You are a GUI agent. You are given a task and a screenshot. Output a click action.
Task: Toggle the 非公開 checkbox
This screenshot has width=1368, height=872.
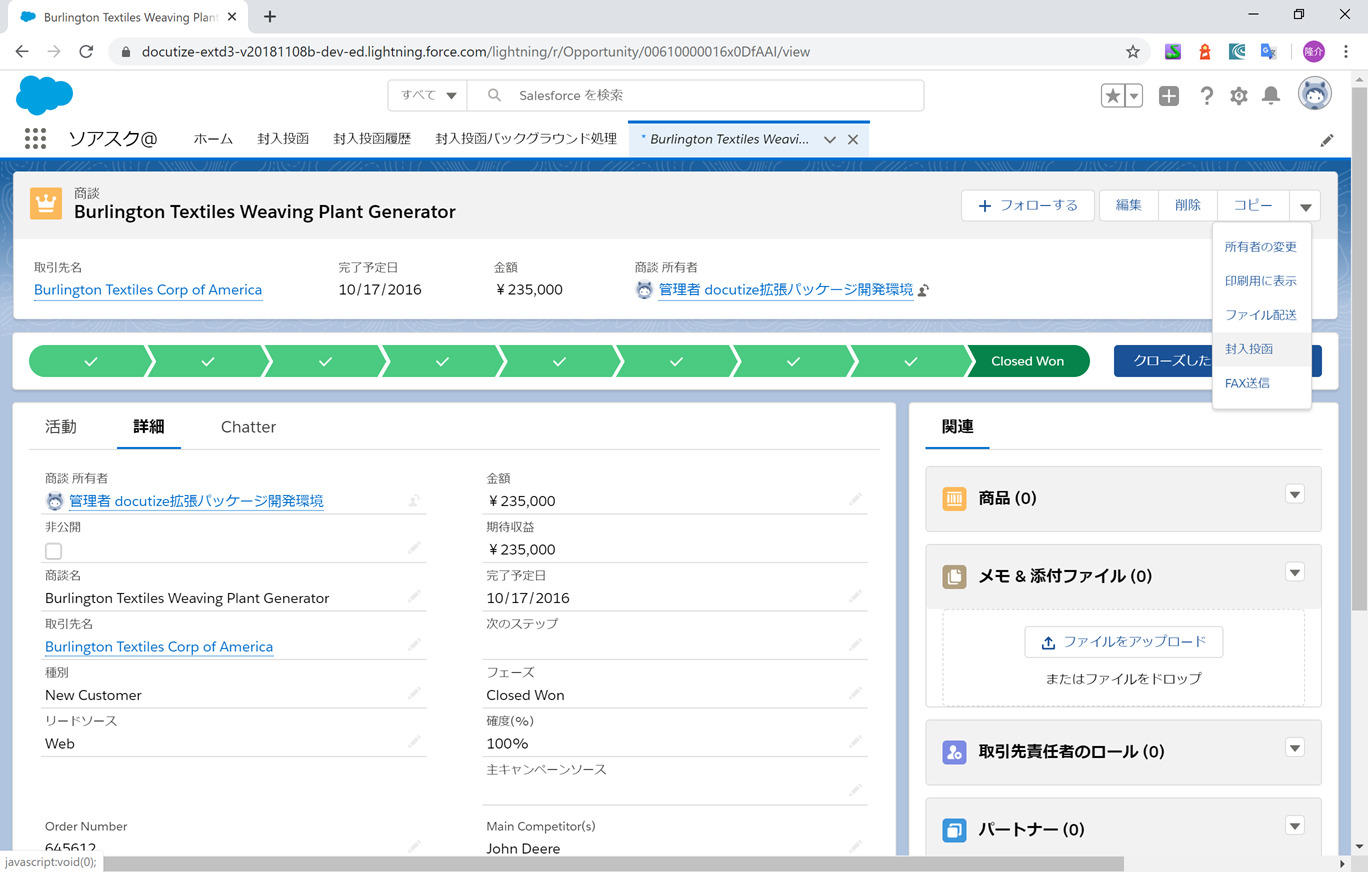(54, 551)
